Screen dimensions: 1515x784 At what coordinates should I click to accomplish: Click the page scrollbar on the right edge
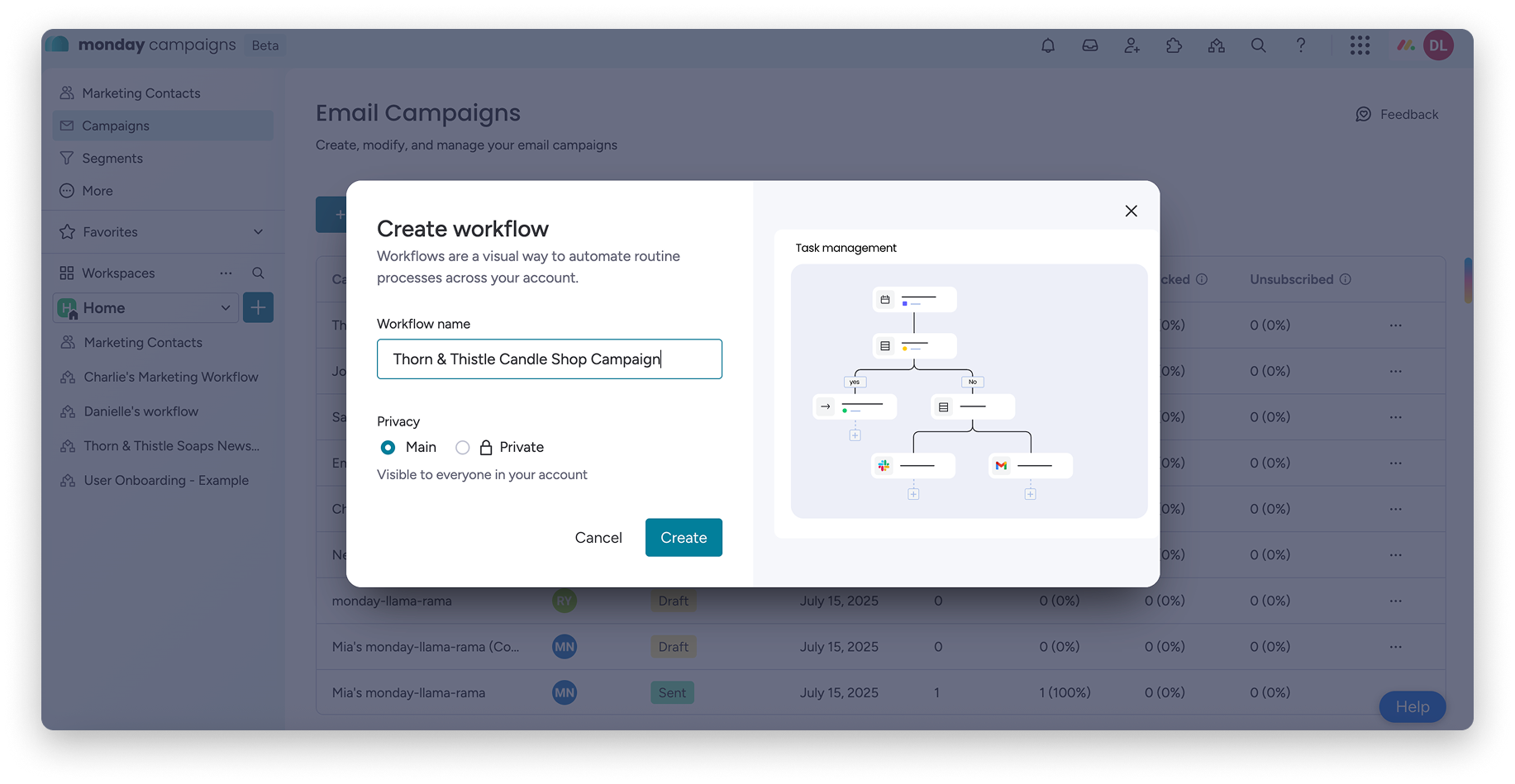(1468, 281)
